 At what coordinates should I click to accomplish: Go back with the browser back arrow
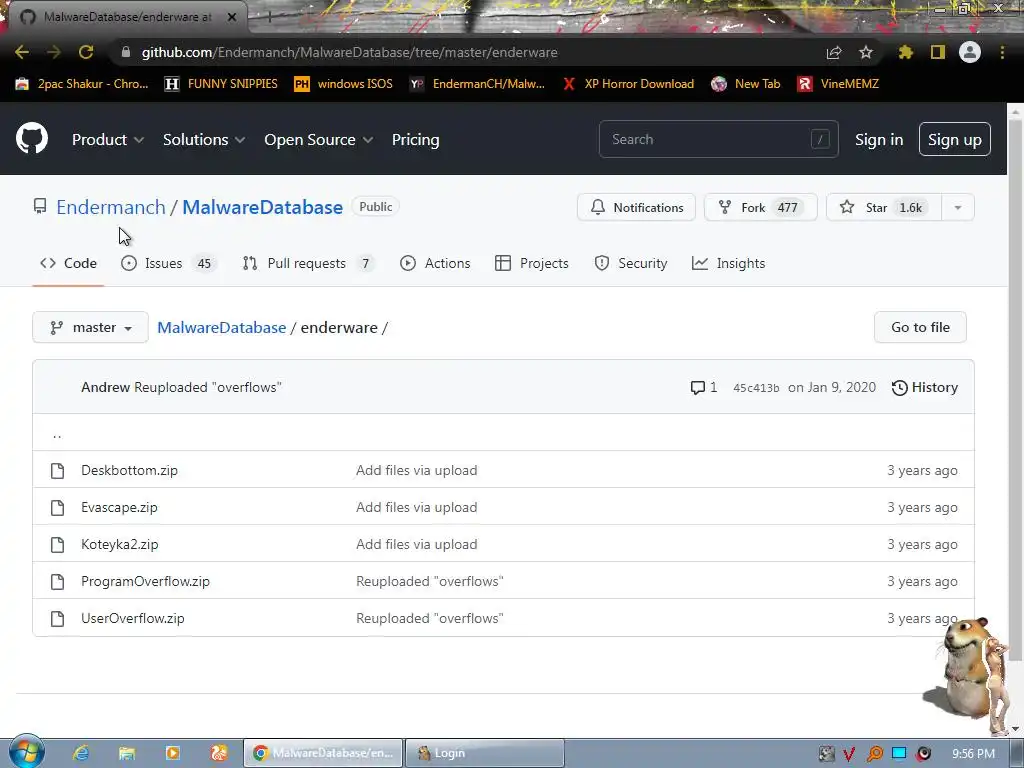click(x=22, y=52)
